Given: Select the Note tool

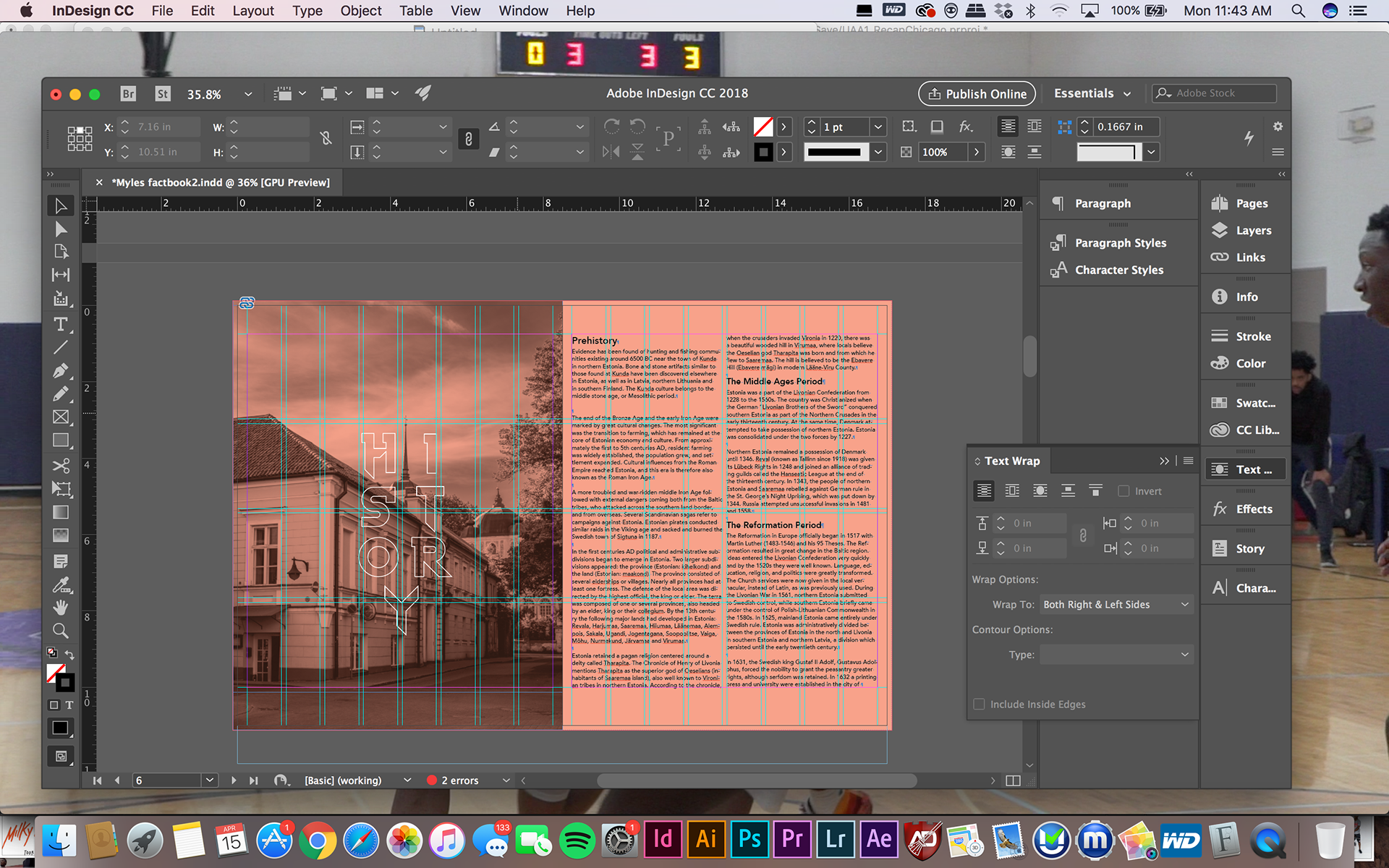Looking at the screenshot, I should (61, 561).
